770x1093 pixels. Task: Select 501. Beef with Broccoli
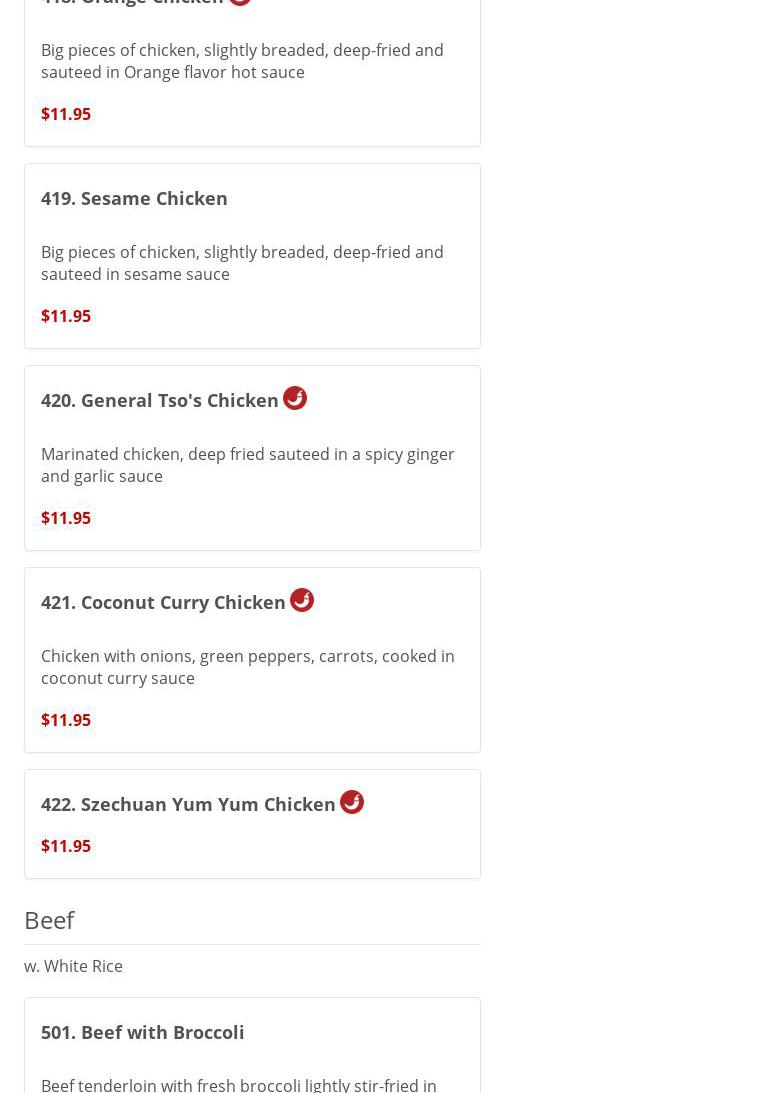143,1032
